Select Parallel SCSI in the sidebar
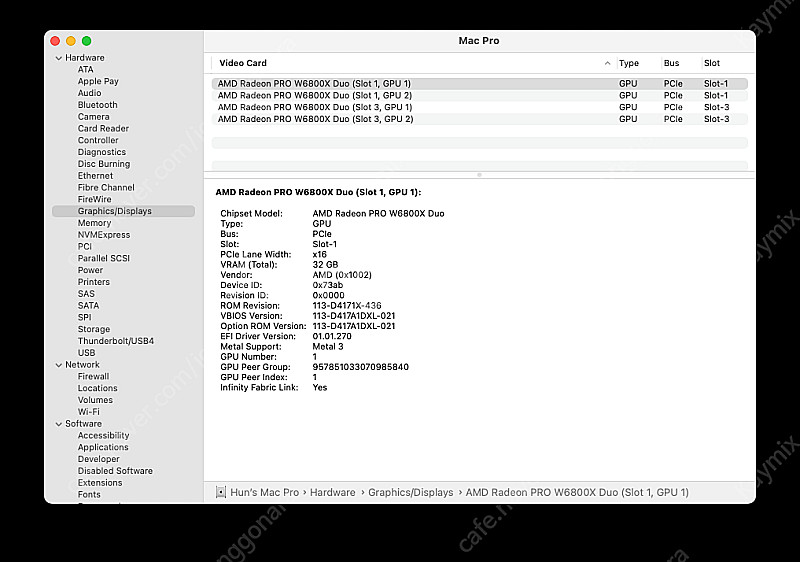The height and width of the screenshot is (562, 800). point(104,258)
